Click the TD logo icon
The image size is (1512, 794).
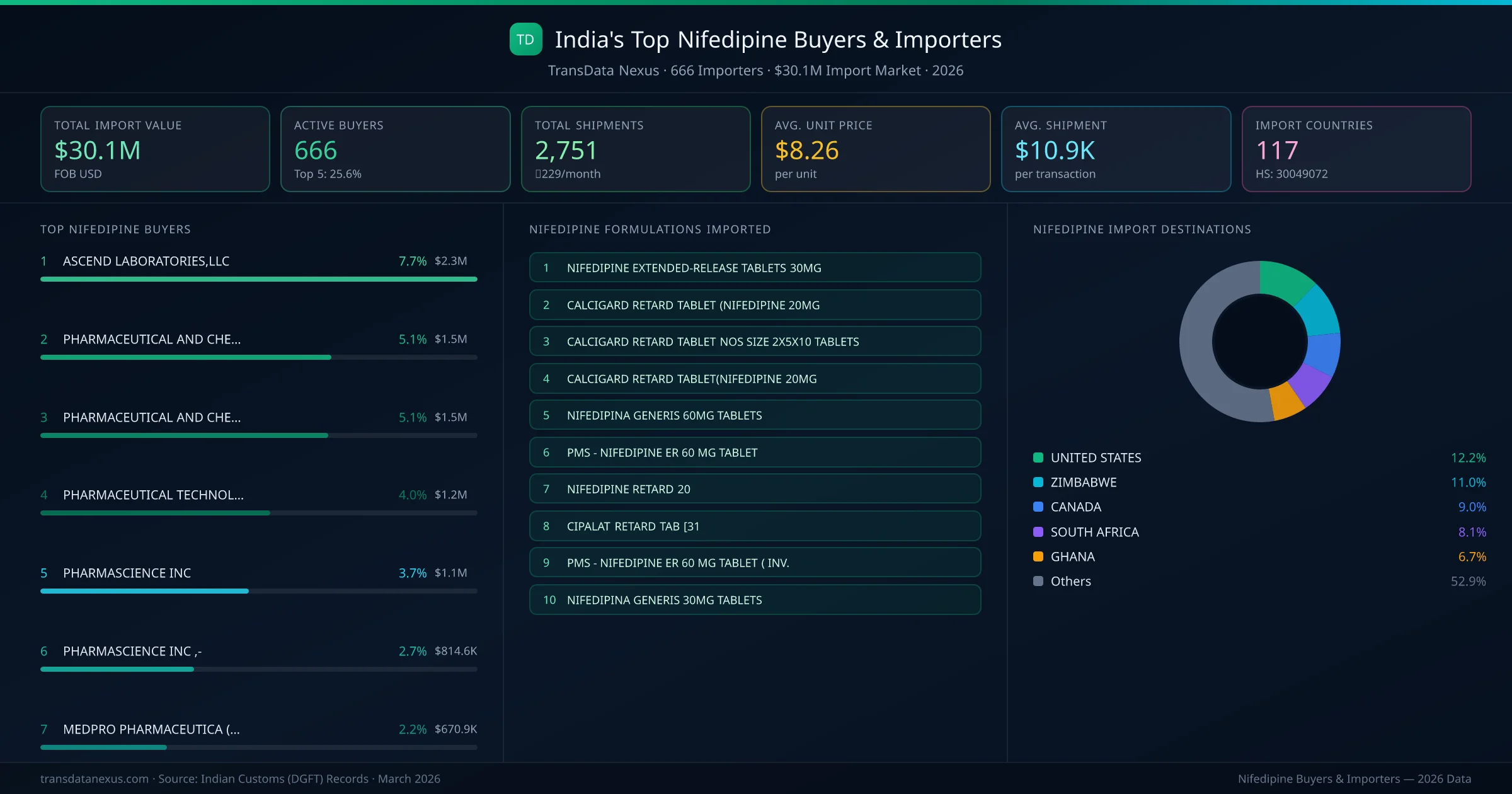[x=525, y=39]
